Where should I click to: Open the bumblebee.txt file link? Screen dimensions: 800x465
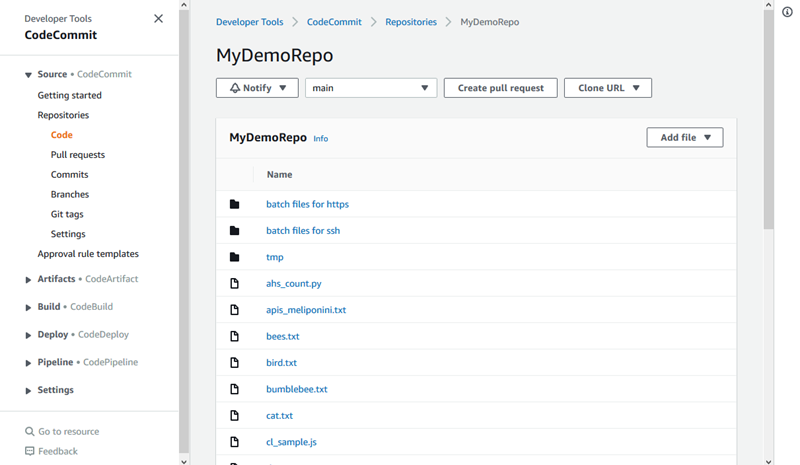(x=297, y=389)
